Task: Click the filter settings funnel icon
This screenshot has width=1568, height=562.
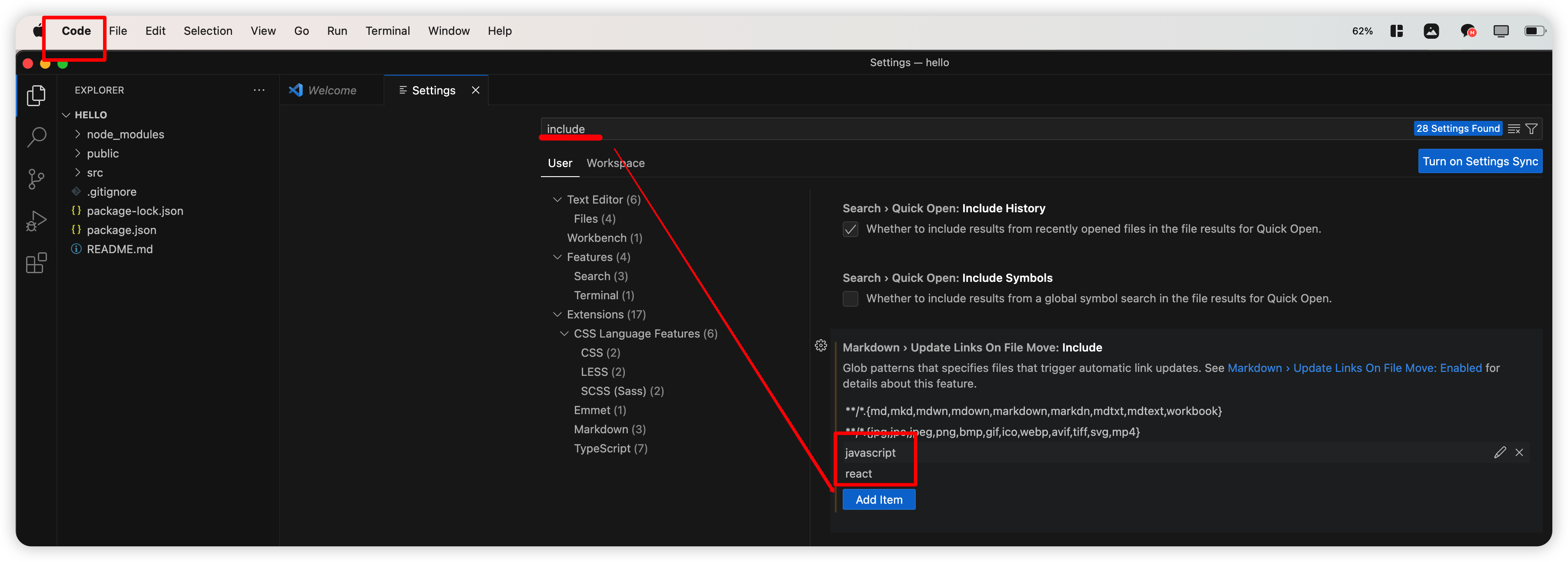Action: 1531,129
